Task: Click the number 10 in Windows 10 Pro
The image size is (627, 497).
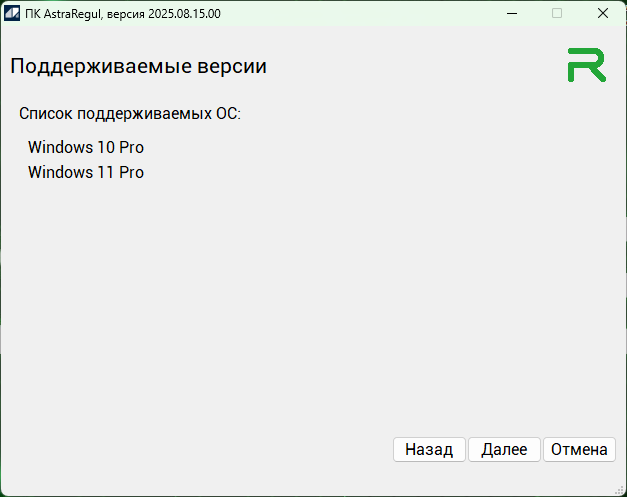Action: [105, 147]
